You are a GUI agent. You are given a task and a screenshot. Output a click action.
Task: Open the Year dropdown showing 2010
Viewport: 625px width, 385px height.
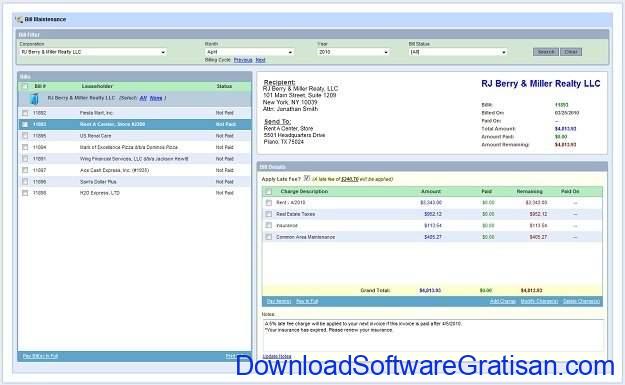353,52
